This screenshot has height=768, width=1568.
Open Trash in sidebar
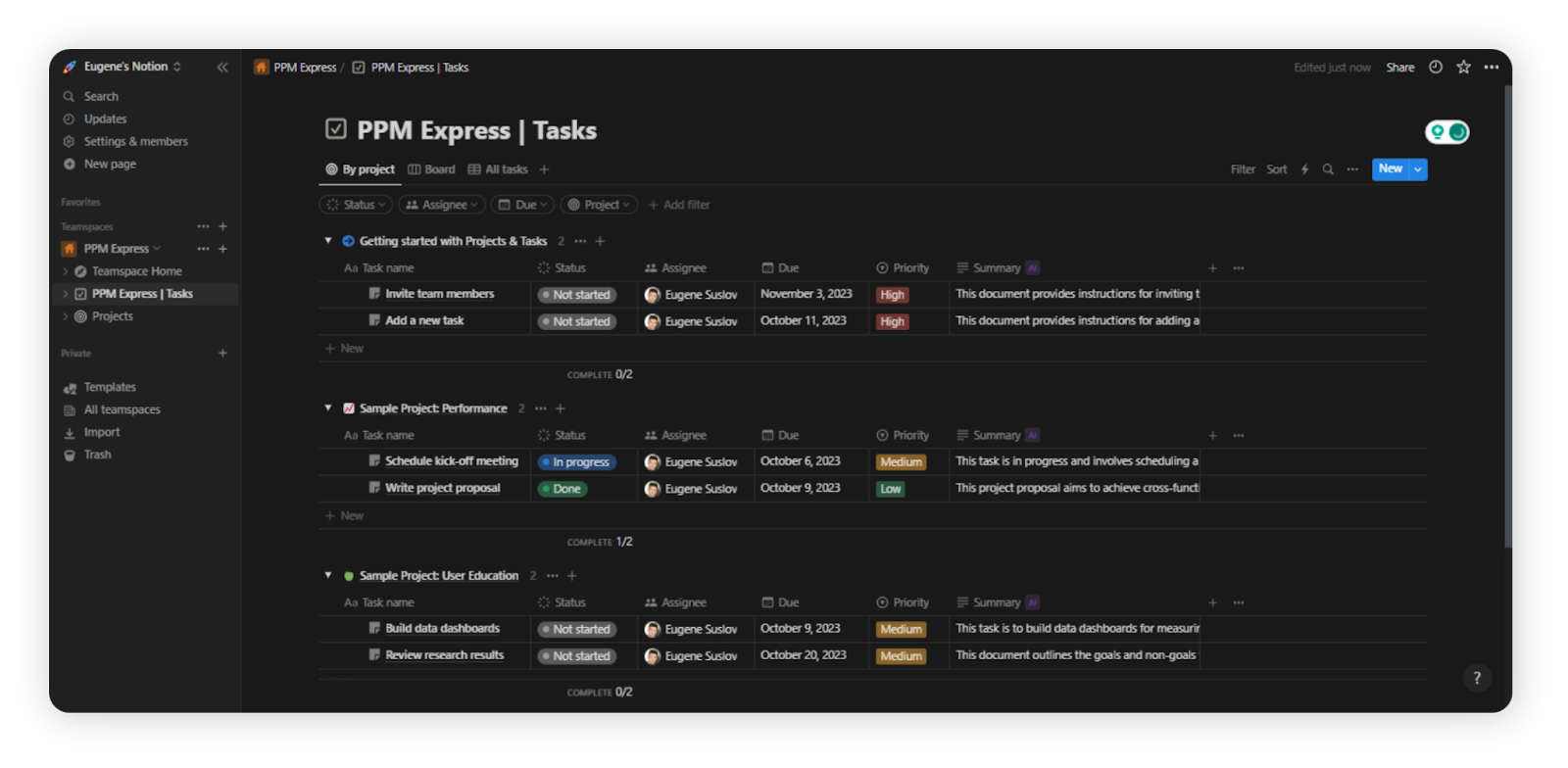click(97, 455)
